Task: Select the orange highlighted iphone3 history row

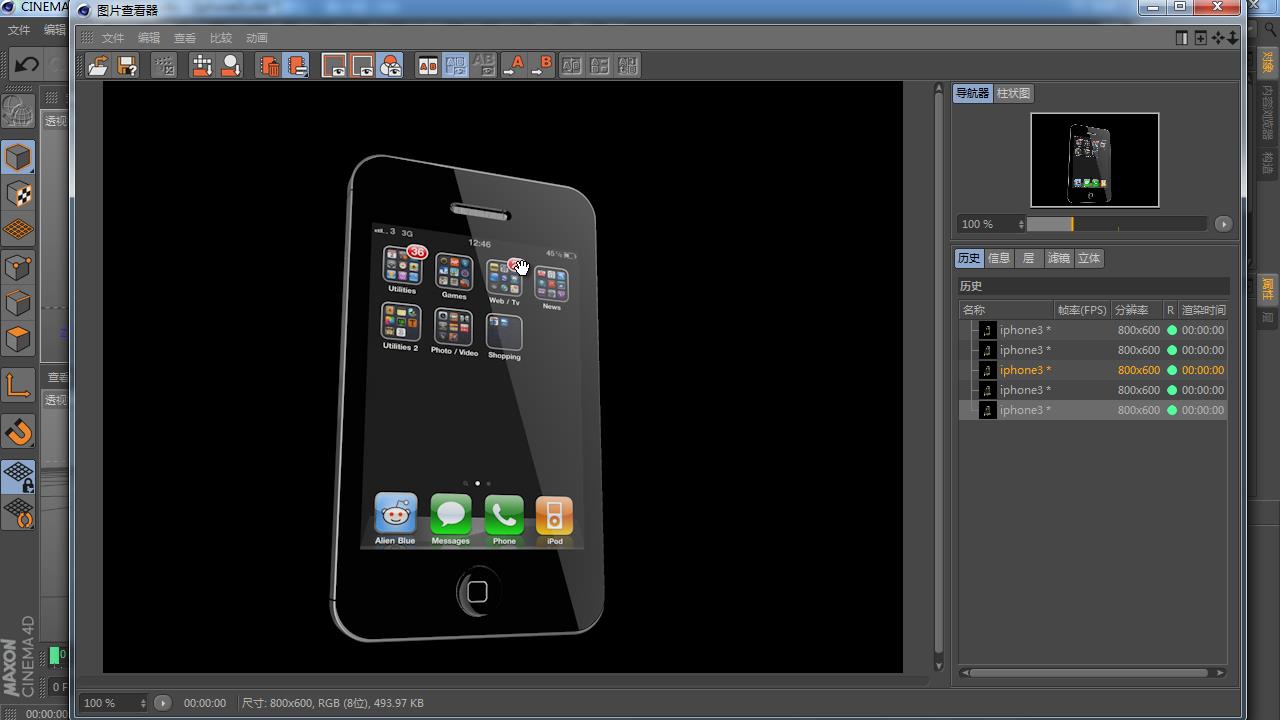Action: 1093,370
